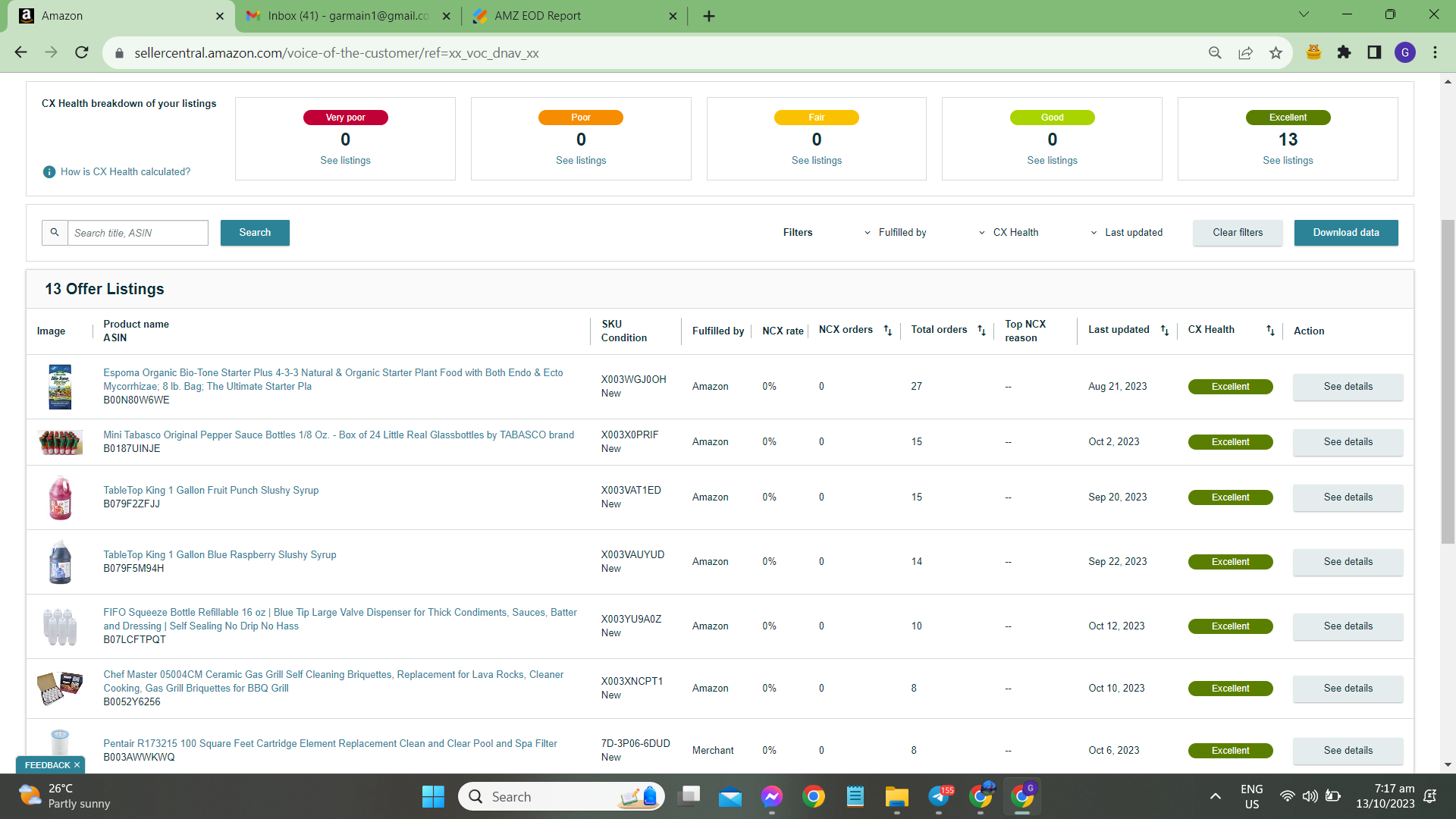See listings under Very poor
Image resolution: width=1456 pixels, height=819 pixels.
345,161
